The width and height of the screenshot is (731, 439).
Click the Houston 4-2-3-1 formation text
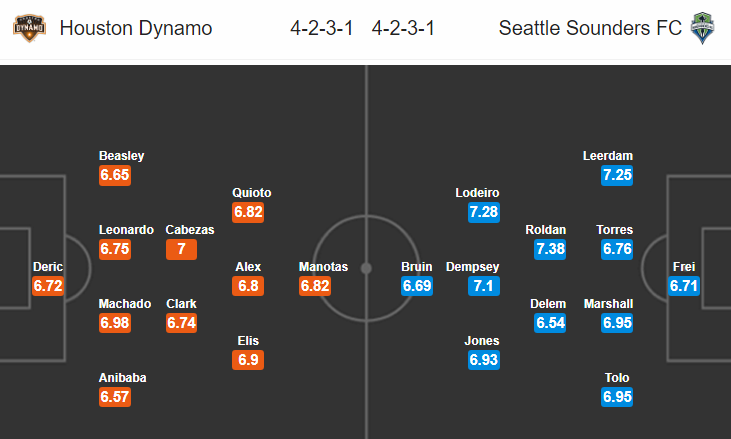pos(323,28)
